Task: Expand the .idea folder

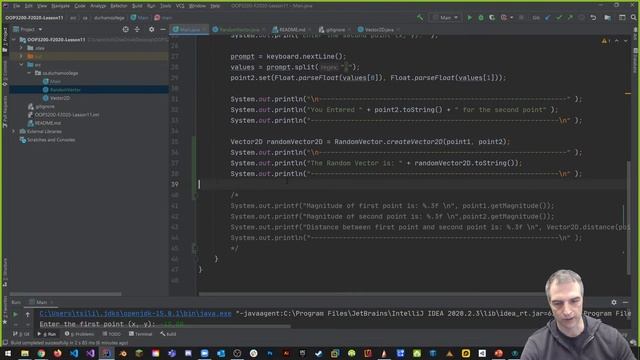Action: click(x=21, y=48)
